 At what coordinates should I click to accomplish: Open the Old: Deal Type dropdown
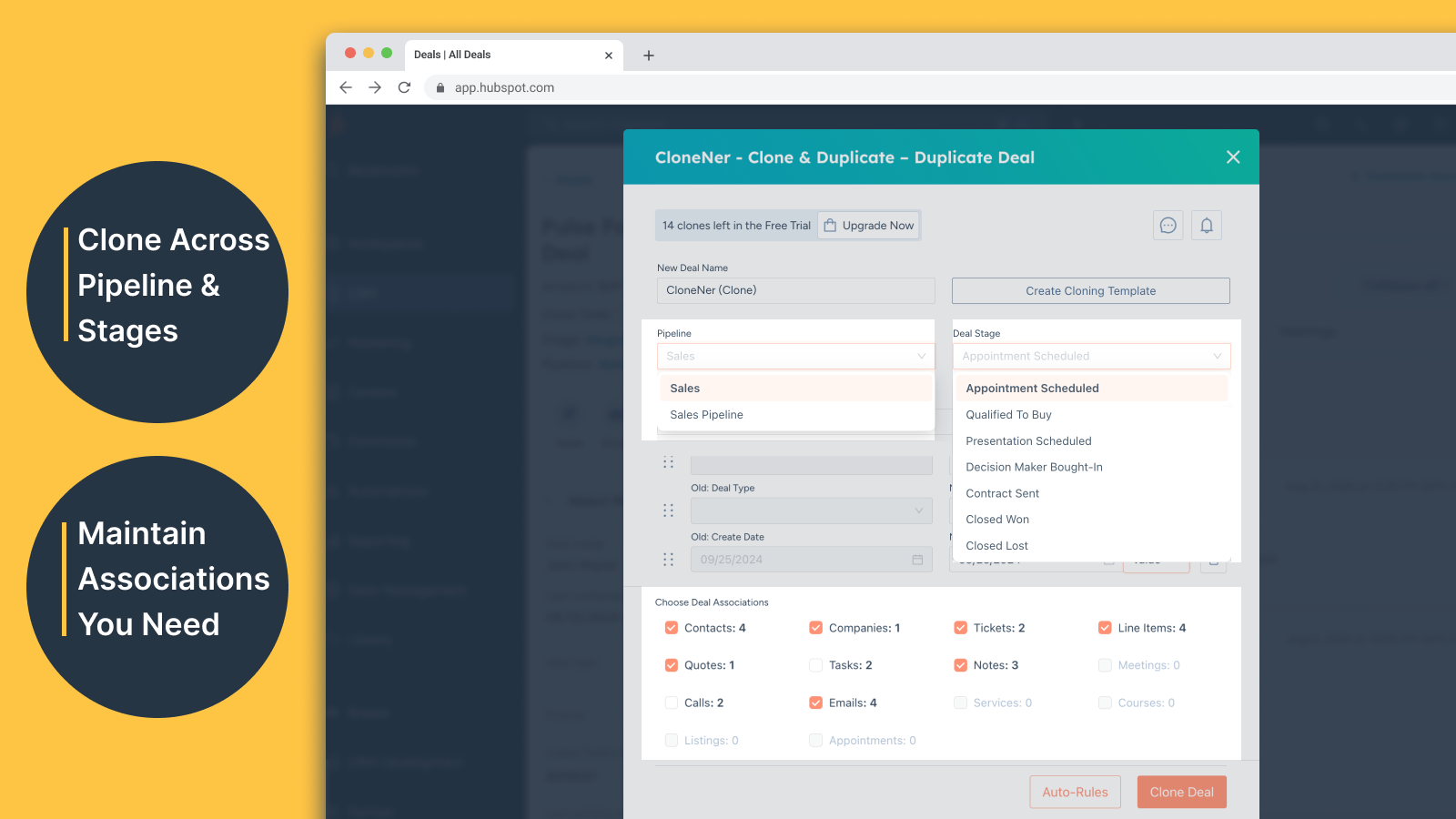coord(812,511)
